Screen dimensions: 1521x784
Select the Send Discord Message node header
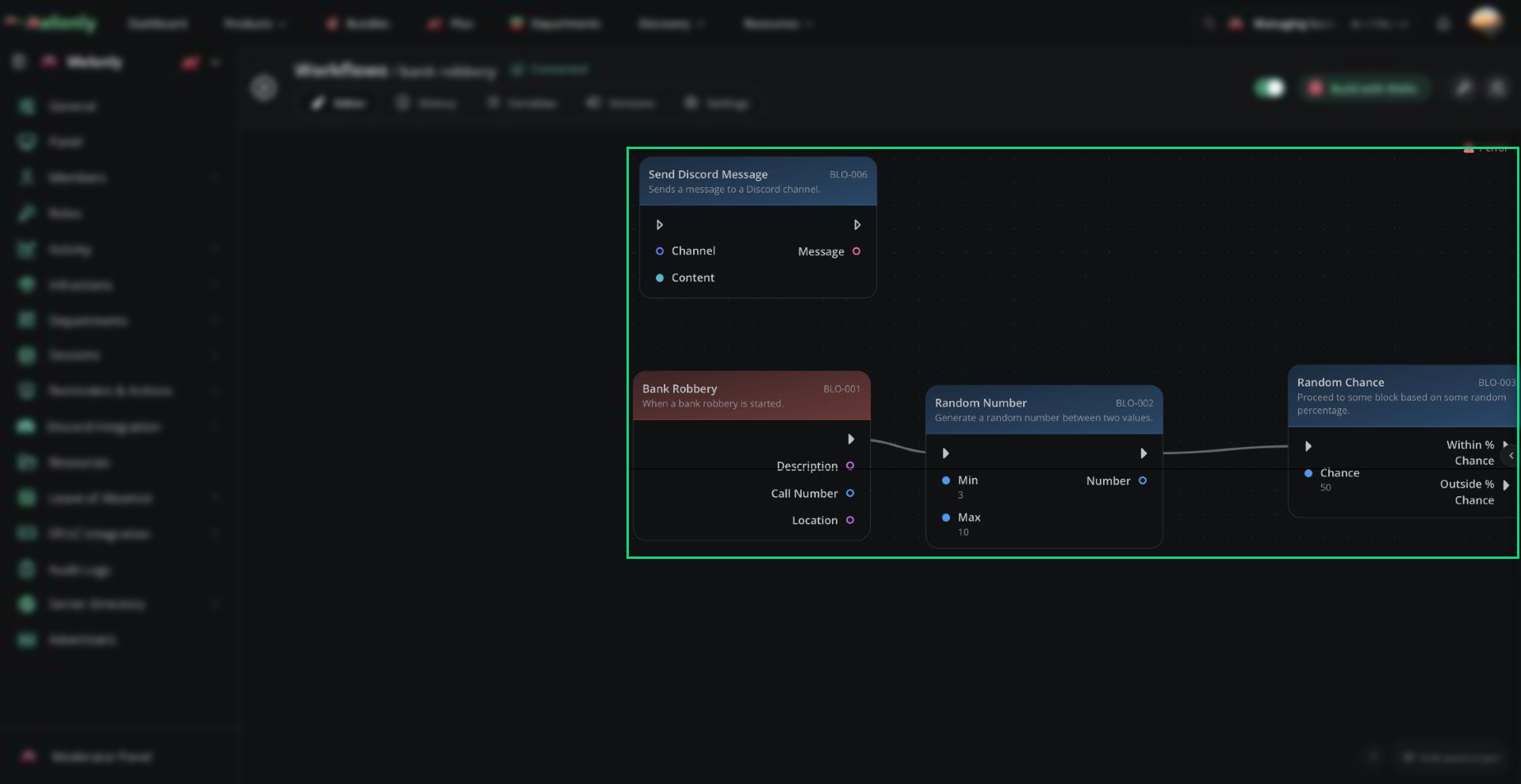pos(757,182)
